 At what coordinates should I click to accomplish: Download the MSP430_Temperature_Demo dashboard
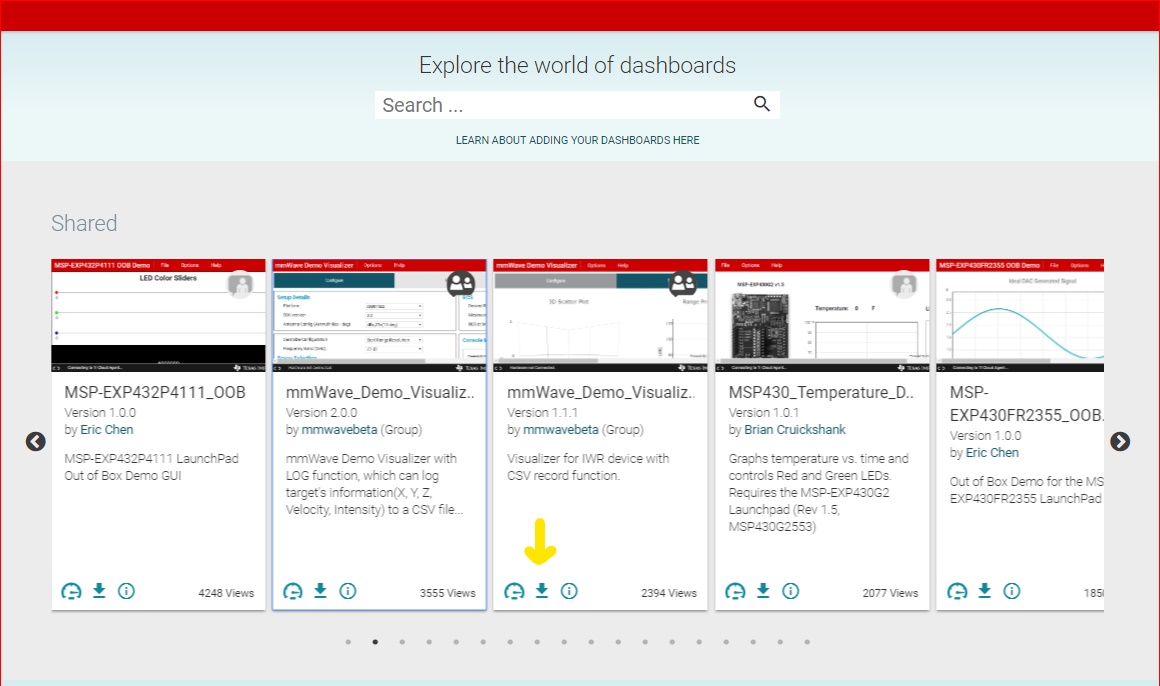763,591
